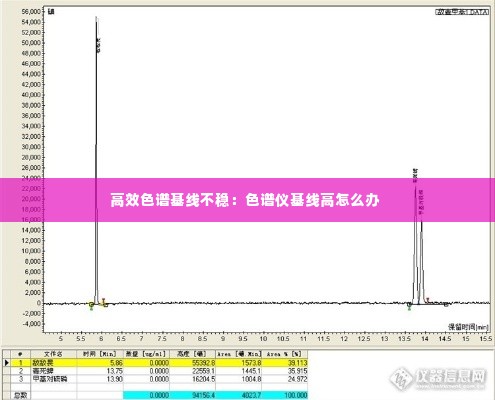Click the 'Area [Min]' column header
495x400 pixels.
tap(239, 354)
